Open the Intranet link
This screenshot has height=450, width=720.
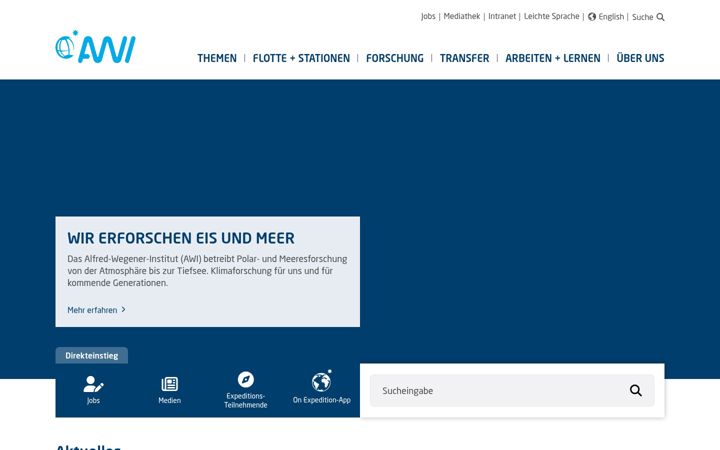(x=502, y=17)
